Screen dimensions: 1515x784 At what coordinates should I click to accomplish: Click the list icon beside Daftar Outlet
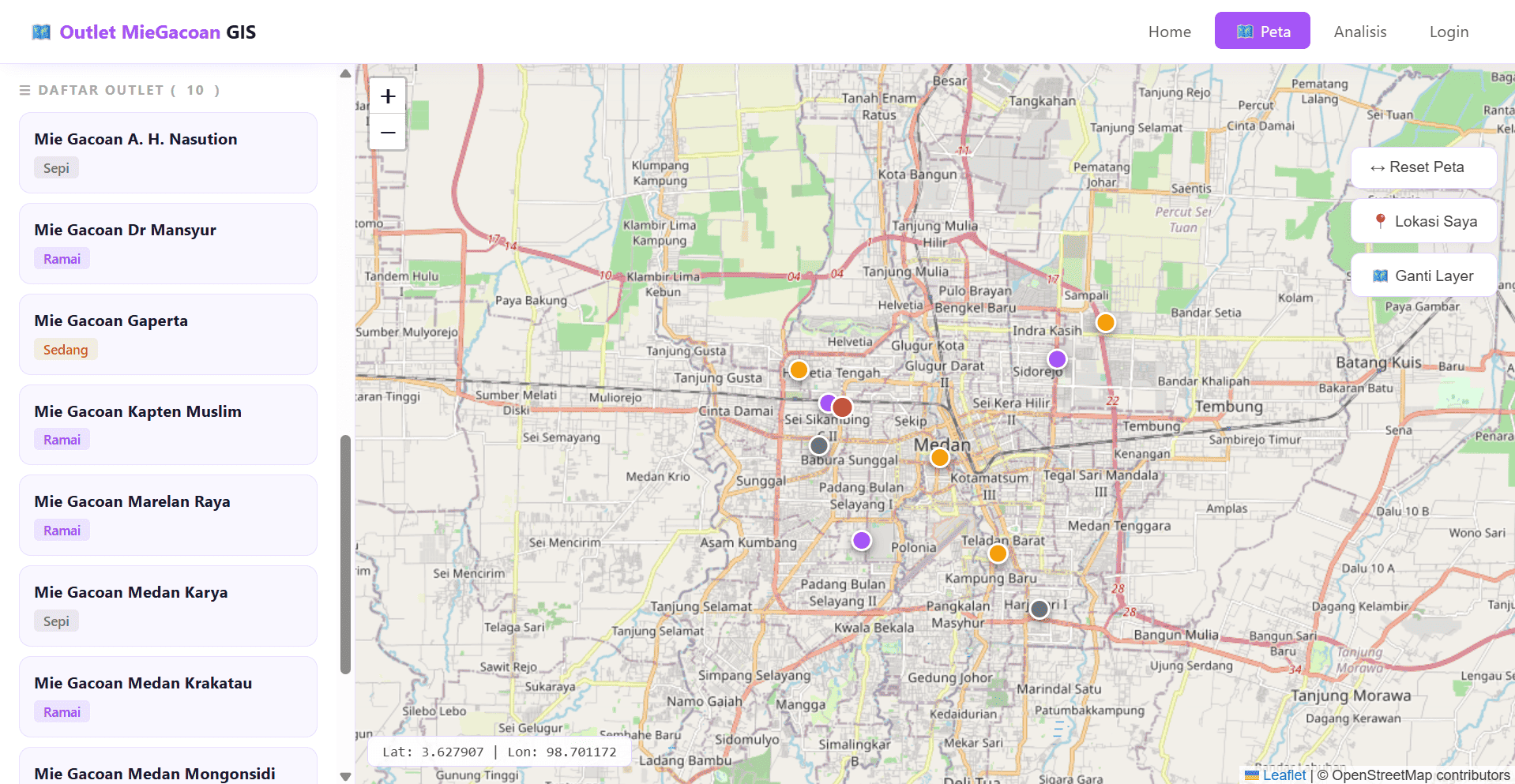[25, 91]
